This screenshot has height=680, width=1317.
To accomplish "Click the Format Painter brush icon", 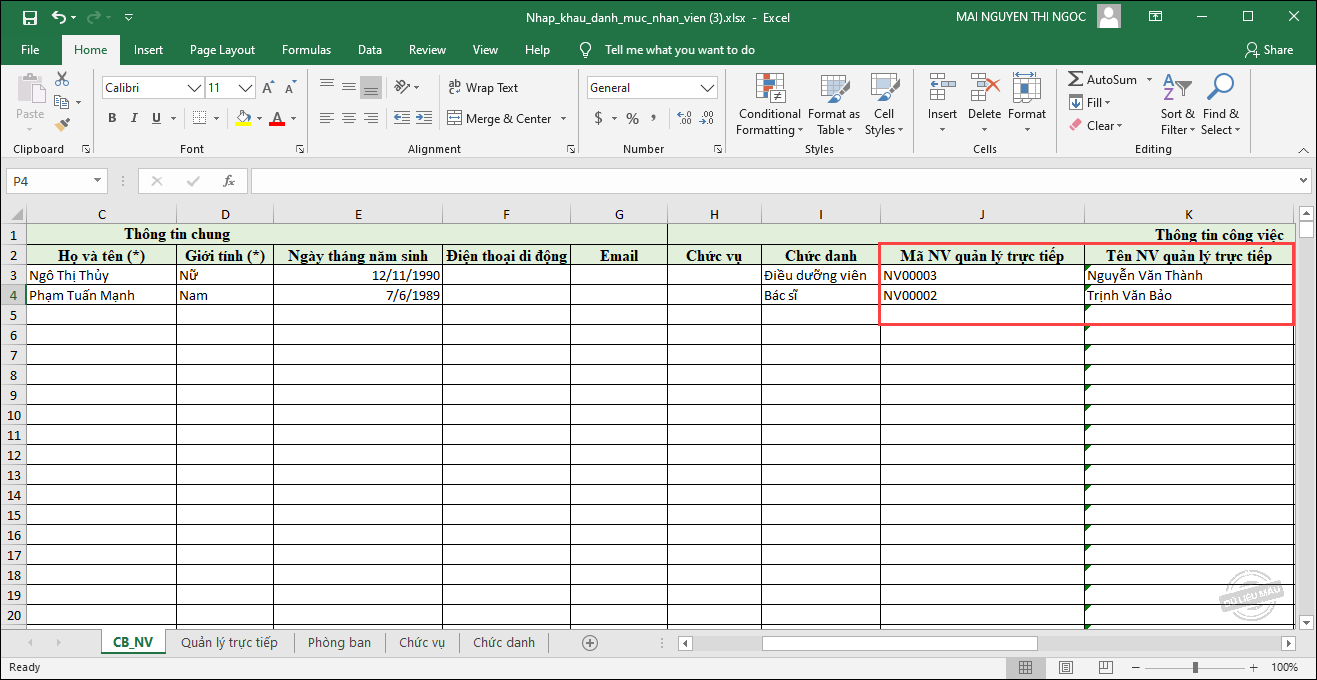I will click(x=62, y=125).
